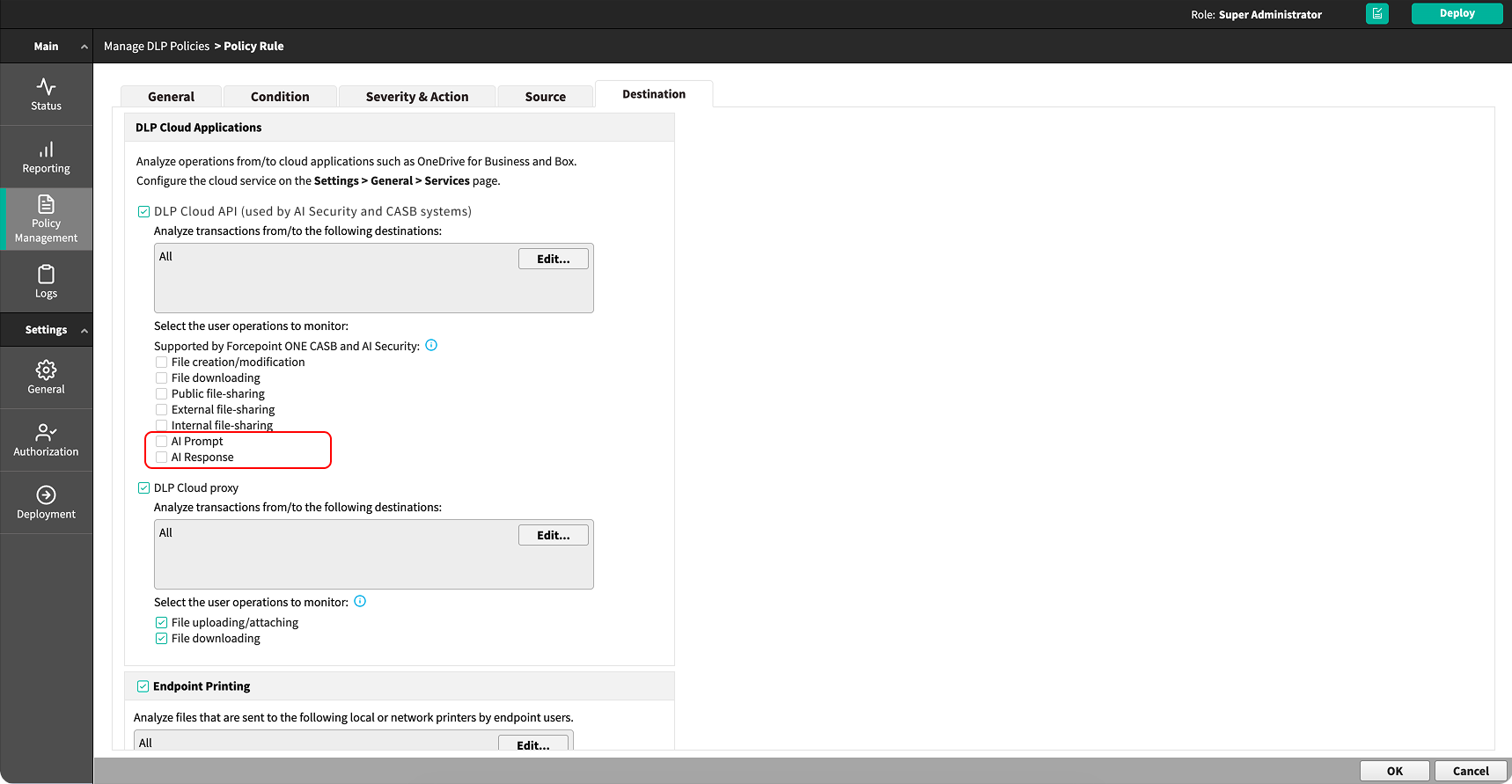The height and width of the screenshot is (784, 1512).
Task: Click the green clipboard icon near Deploy
Action: [x=1377, y=13]
